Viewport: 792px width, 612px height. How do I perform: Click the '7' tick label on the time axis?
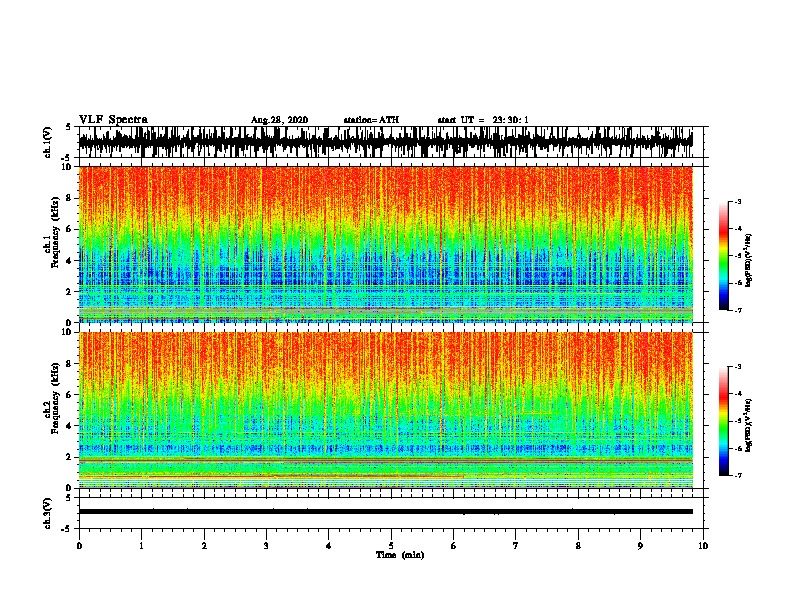pyautogui.click(x=516, y=546)
